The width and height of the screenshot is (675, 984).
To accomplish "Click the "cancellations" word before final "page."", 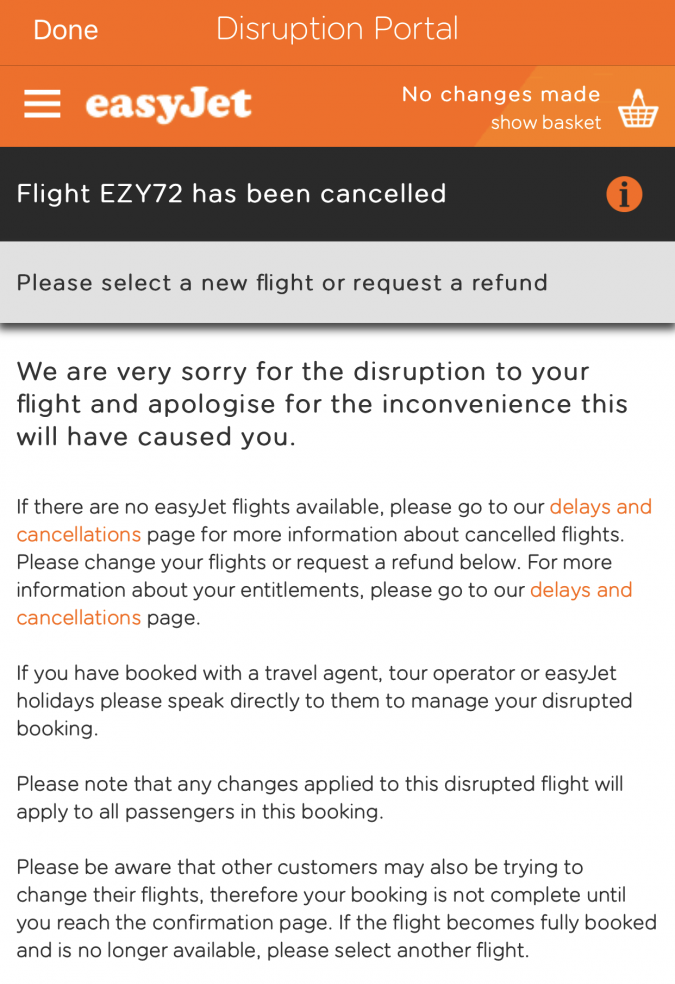I will coord(78,617).
